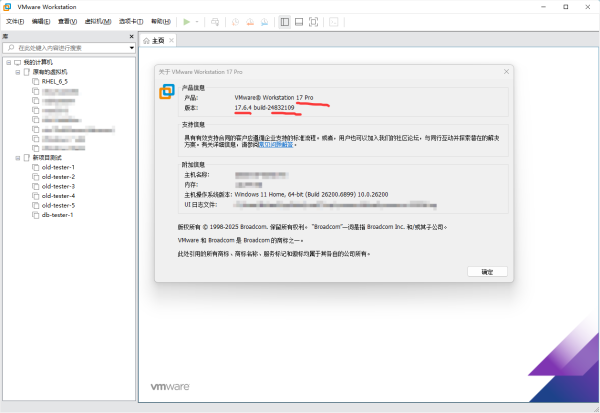Screen dimensions: 600x413
Task: Click the folder icon beside 原有的虚拟机
Action: 27,72
